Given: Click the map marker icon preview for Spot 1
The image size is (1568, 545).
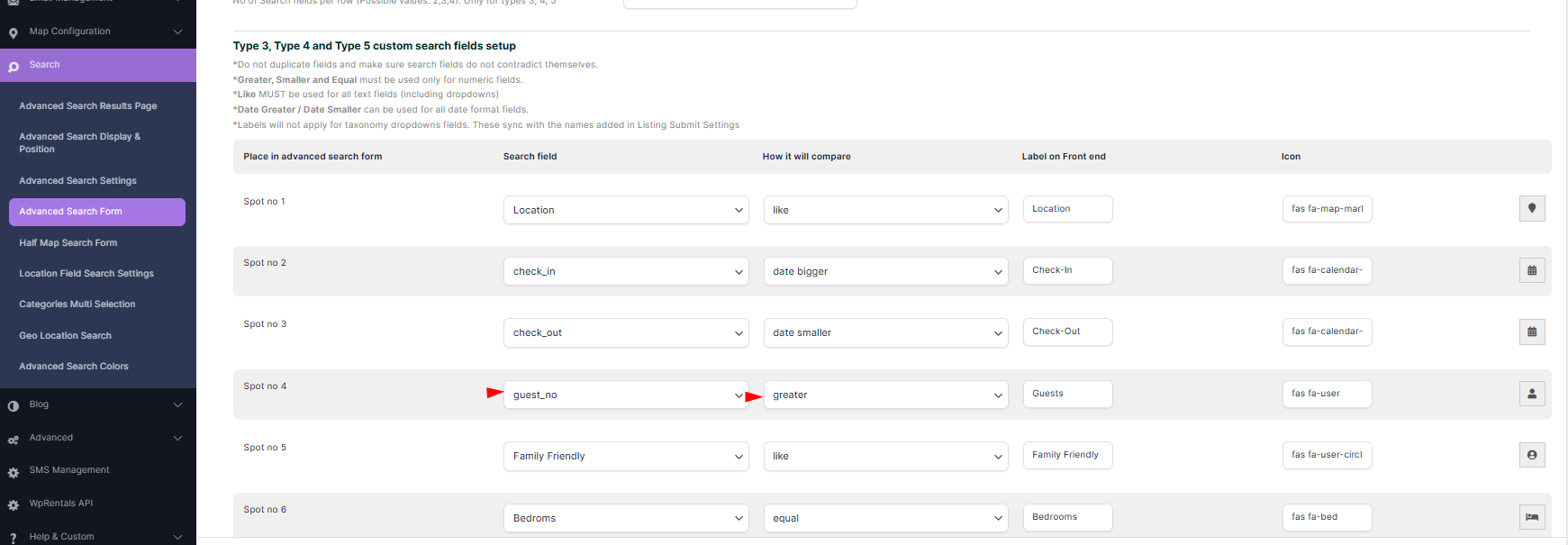Looking at the screenshot, I should point(1531,209).
